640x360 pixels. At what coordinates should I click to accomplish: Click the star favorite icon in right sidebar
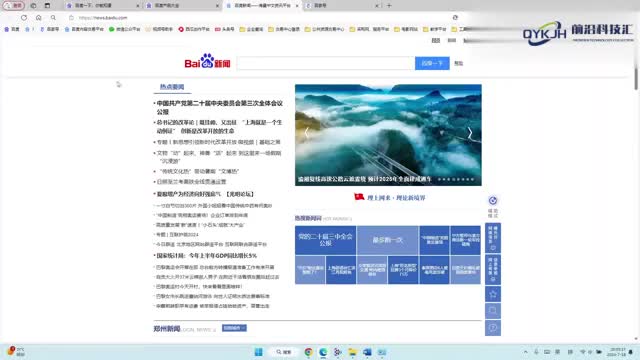pos(493,294)
